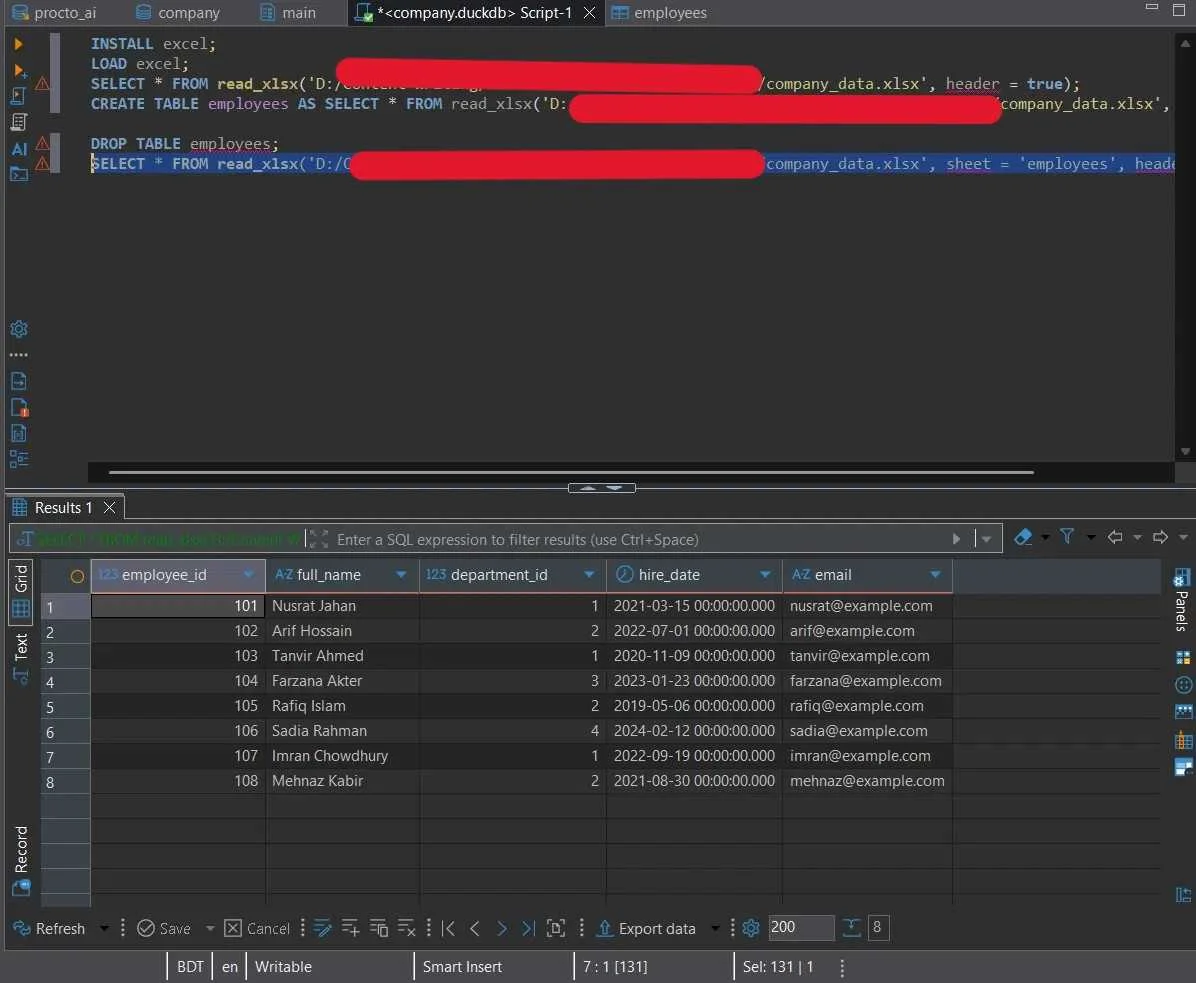Open email column dropdown arrow

coord(935,574)
